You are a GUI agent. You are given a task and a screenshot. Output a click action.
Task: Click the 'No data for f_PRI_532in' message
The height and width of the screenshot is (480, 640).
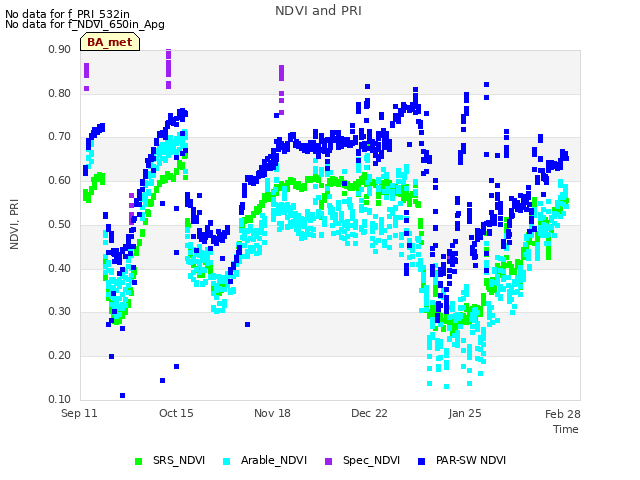[67, 14]
